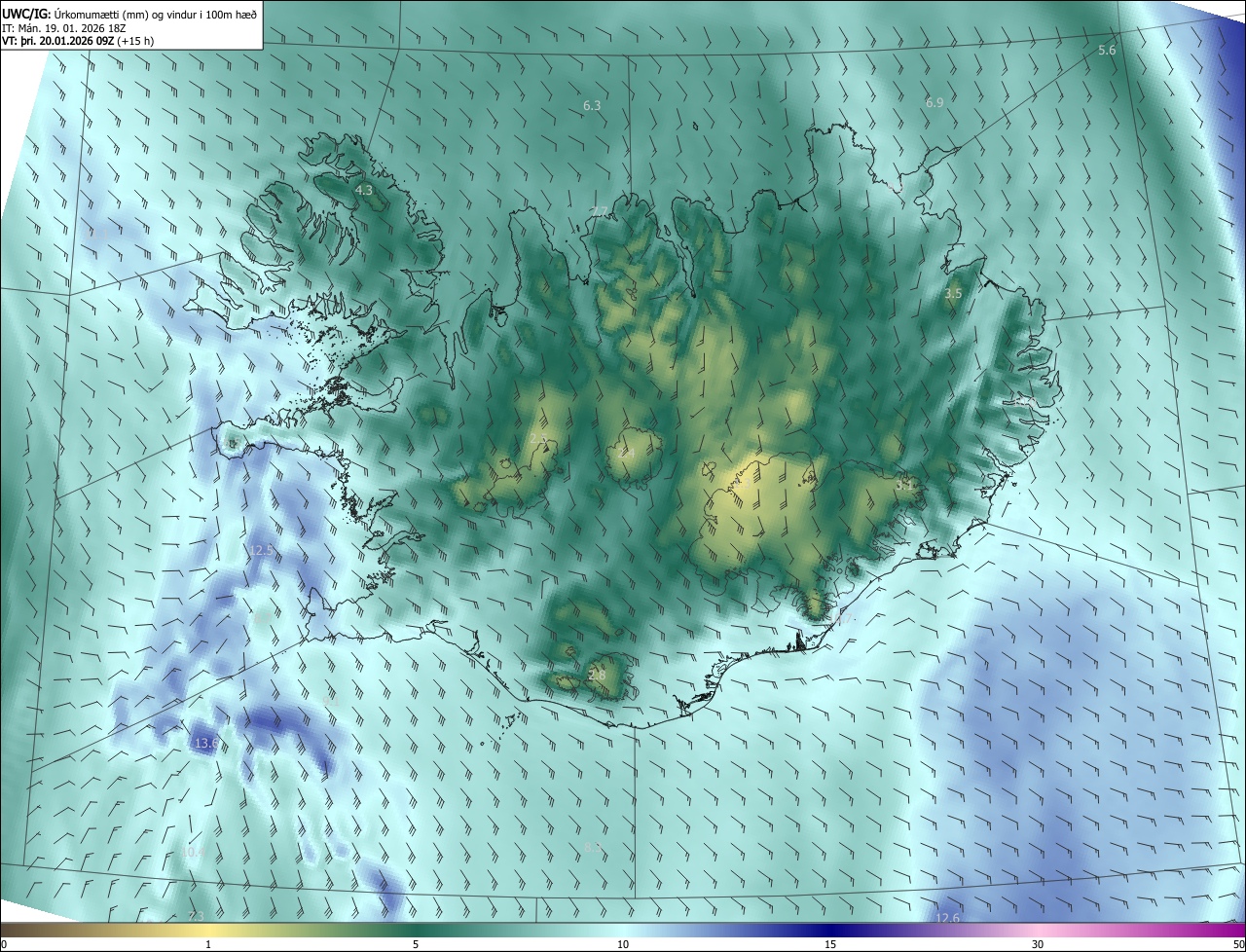Viewport: 1246px width, 952px height.
Task: Click the 7.3 value label
Action: pyautogui.click(x=196, y=916)
